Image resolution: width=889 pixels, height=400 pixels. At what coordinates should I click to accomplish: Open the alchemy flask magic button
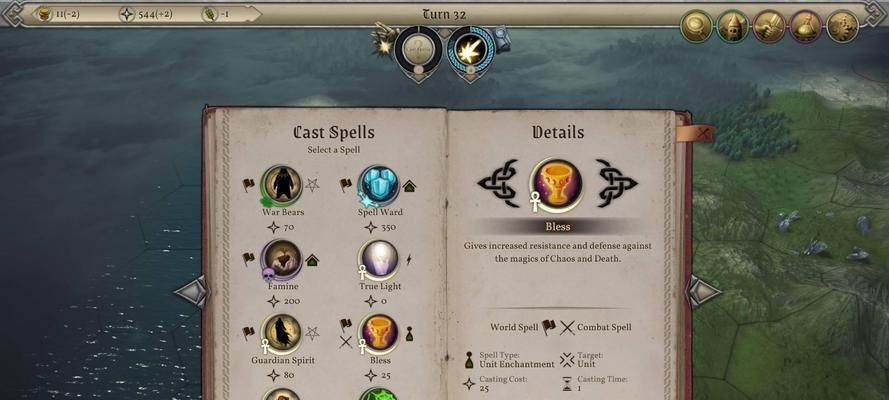806,26
